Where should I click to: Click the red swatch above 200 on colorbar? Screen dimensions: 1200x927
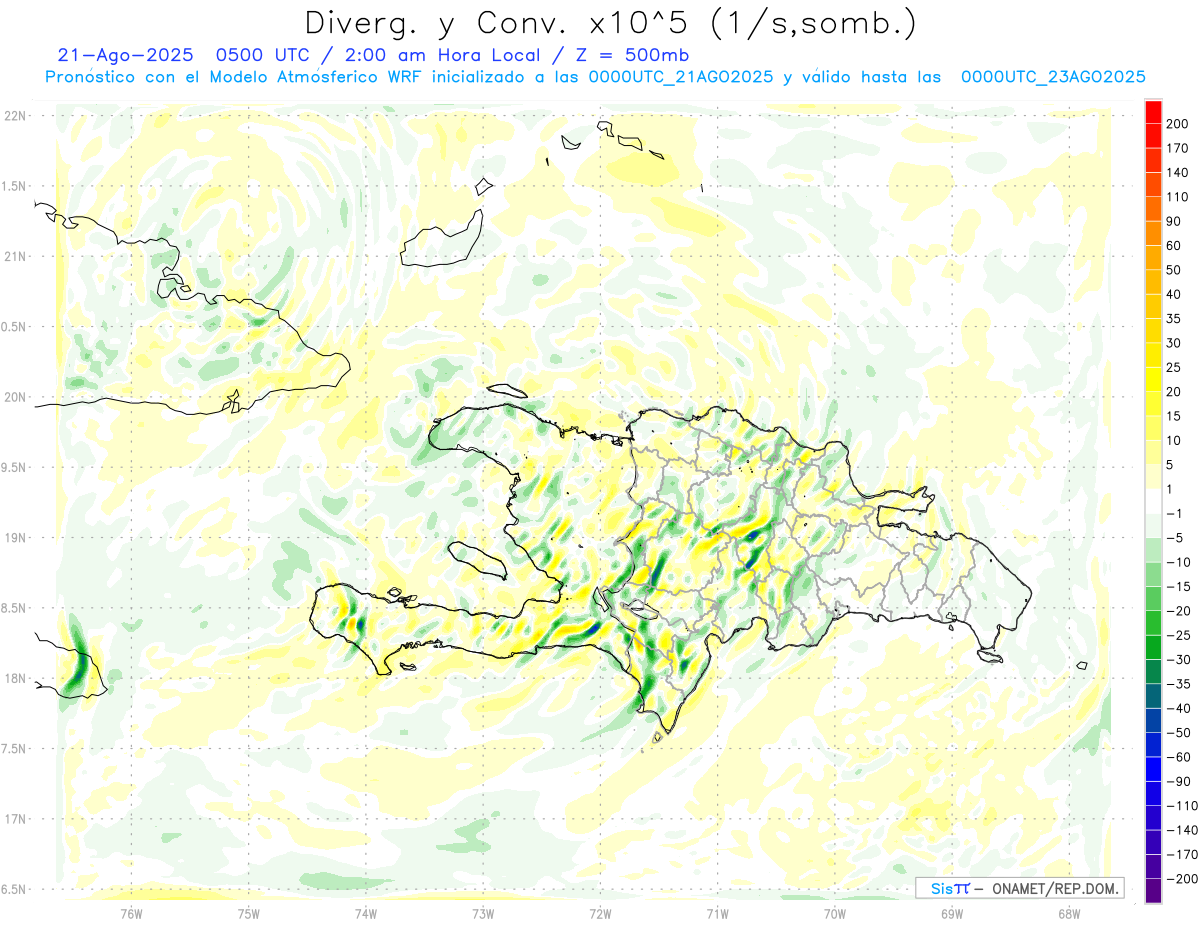click(x=1153, y=112)
